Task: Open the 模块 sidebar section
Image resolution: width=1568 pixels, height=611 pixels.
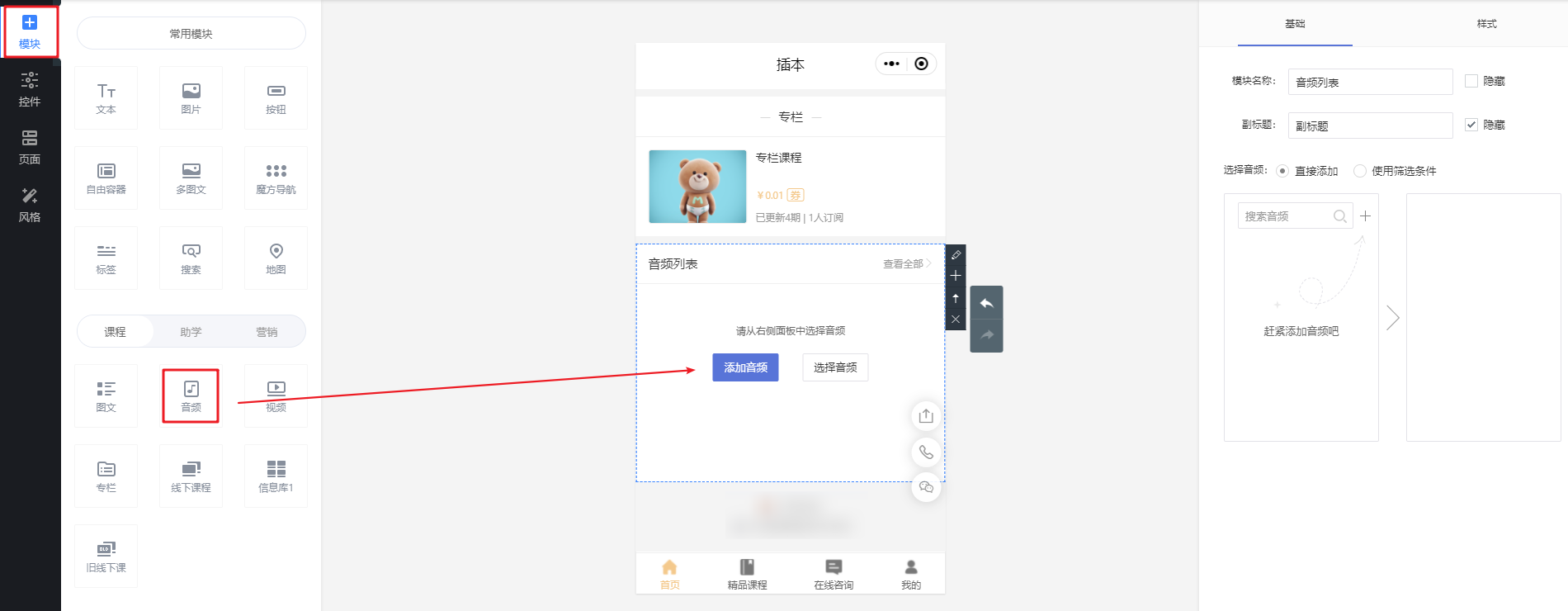Action: pos(30,32)
